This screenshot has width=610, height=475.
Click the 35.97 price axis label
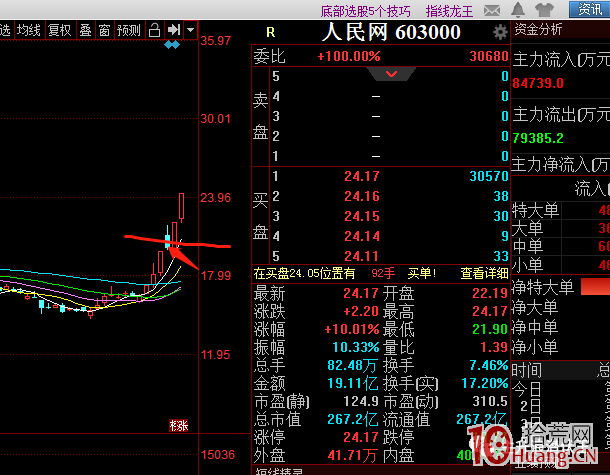(216, 40)
